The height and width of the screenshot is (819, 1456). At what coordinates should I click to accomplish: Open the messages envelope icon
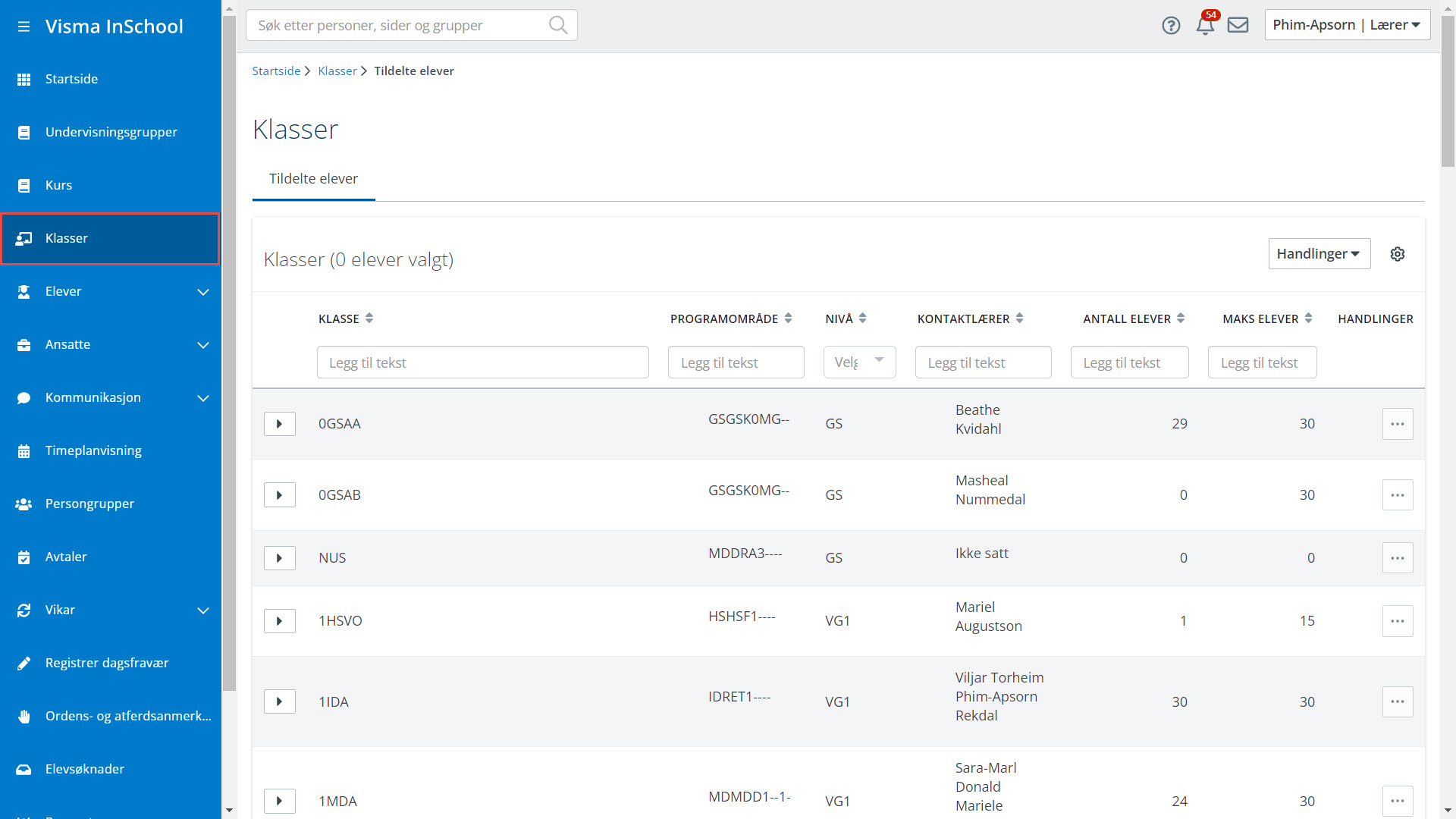coord(1238,26)
